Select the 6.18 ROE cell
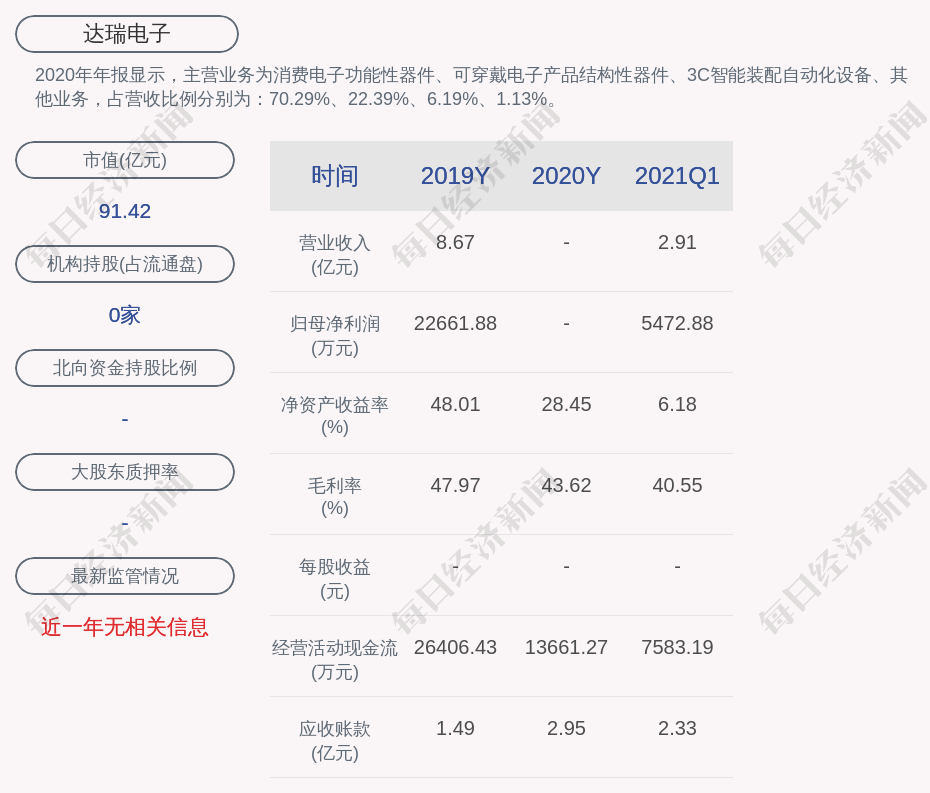930x793 pixels. point(677,405)
